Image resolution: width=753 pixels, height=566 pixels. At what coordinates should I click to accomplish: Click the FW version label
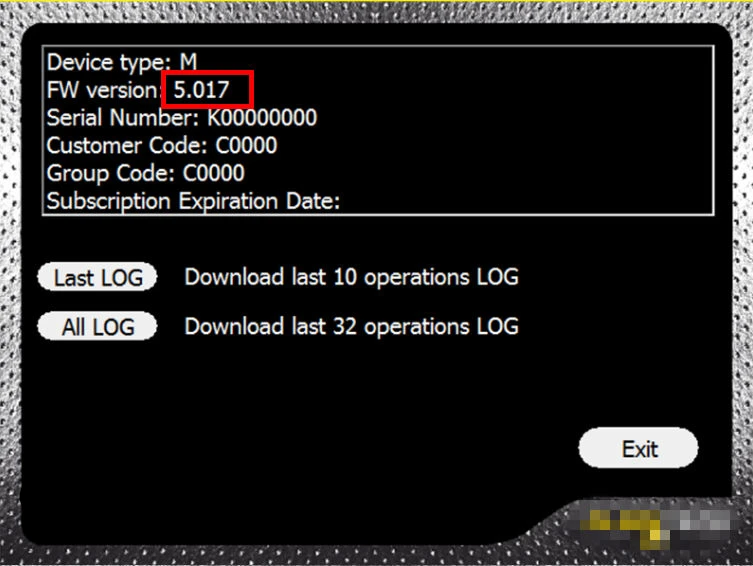tap(102, 90)
